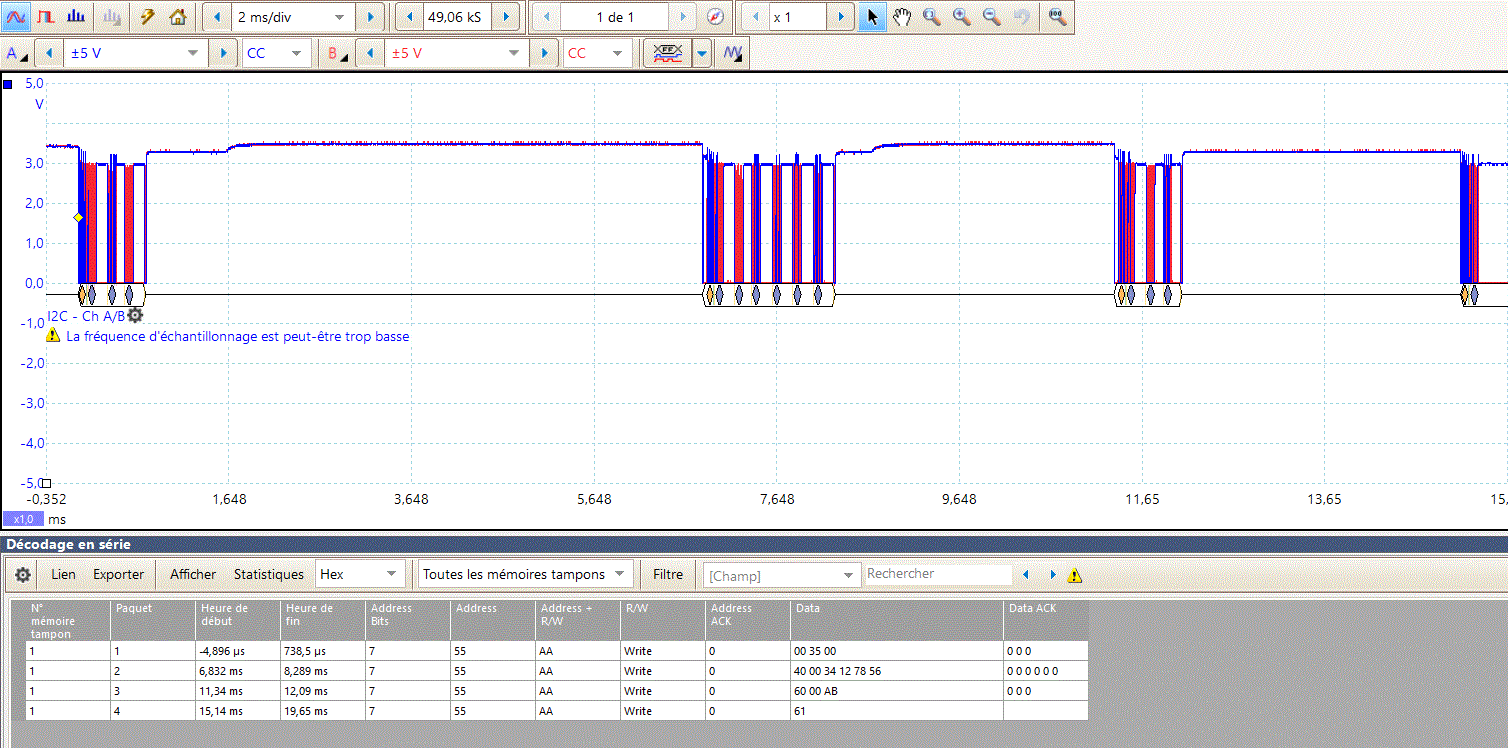
Task: Open Channel B CC coupling dropdown
Action: pos(598,53)
